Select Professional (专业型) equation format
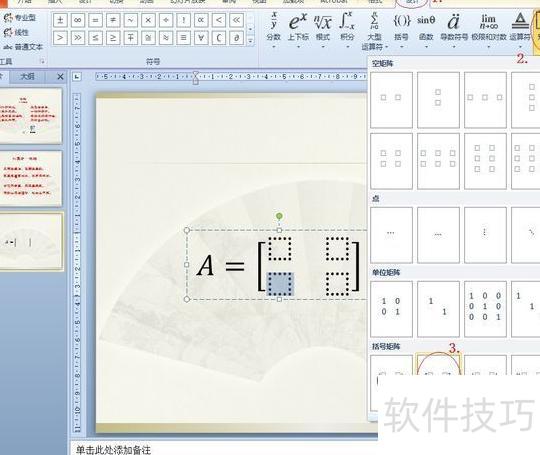 coord(20,18)
